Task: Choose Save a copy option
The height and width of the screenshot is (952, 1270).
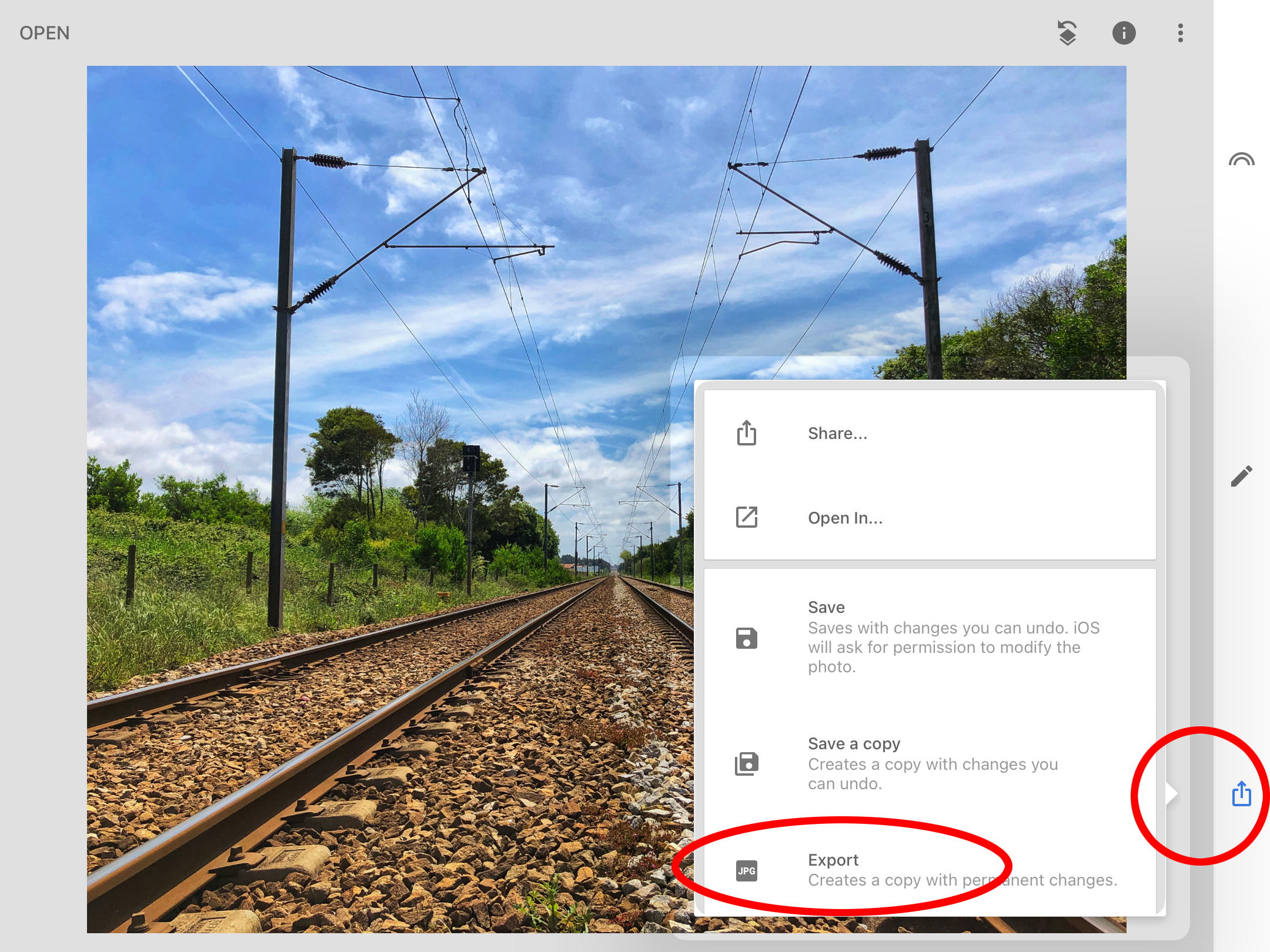Action: [x=854, y=744]
